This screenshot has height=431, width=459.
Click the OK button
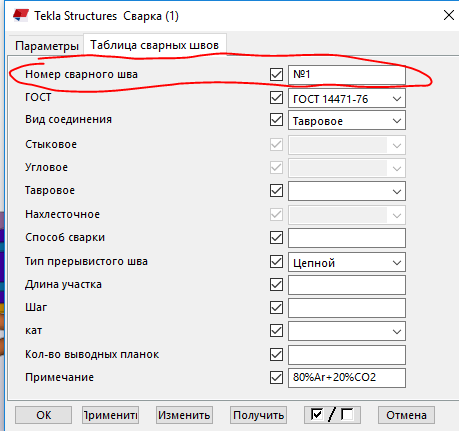point(43,415)
